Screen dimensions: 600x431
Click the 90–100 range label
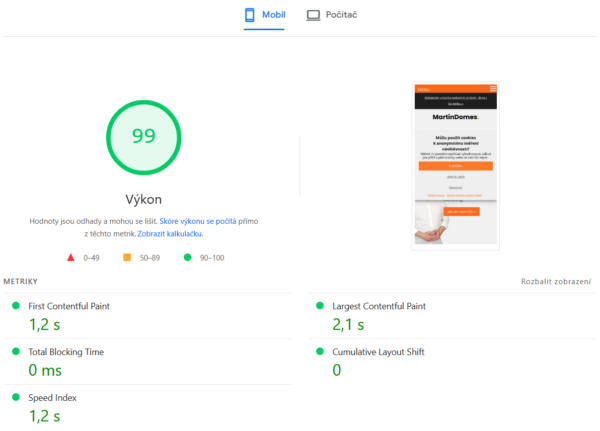(x=212, y=258)
